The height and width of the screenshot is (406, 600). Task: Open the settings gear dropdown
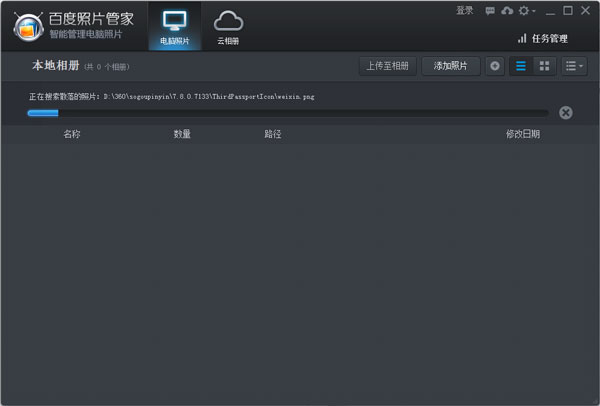click(527, 10)
